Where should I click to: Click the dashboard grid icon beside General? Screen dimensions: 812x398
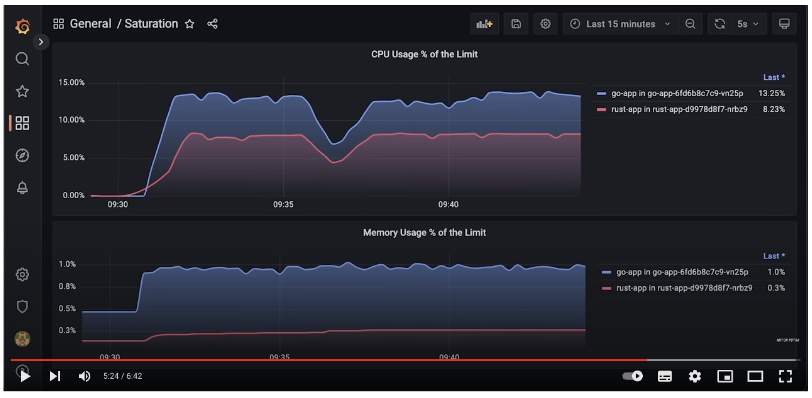pos(59,24)
